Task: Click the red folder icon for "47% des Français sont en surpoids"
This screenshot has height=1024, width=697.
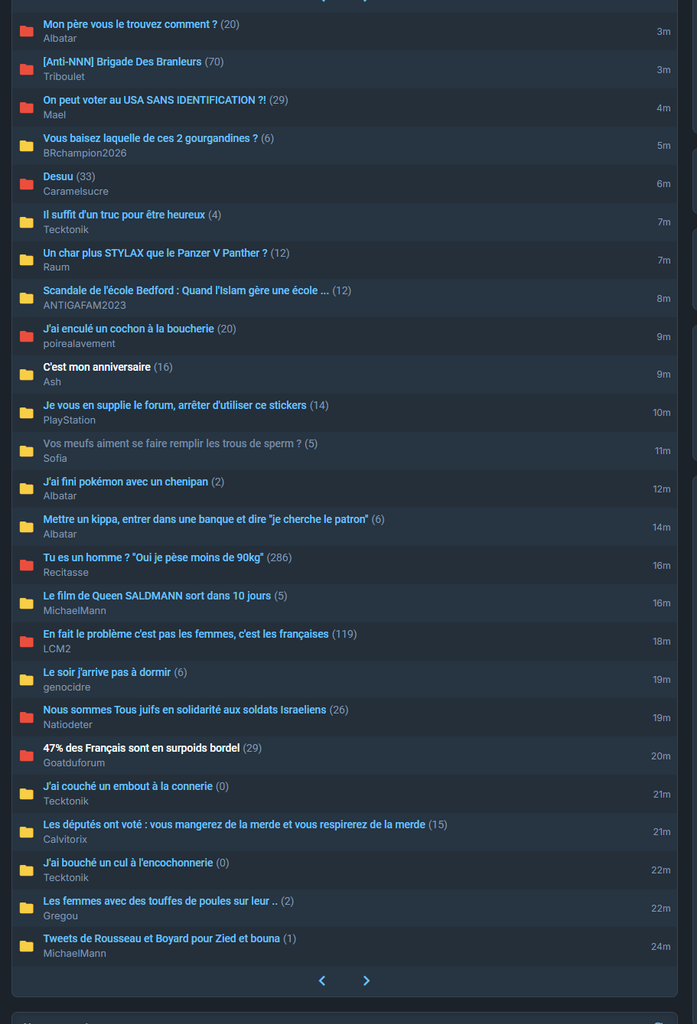Action: click(x=27, y=756)
